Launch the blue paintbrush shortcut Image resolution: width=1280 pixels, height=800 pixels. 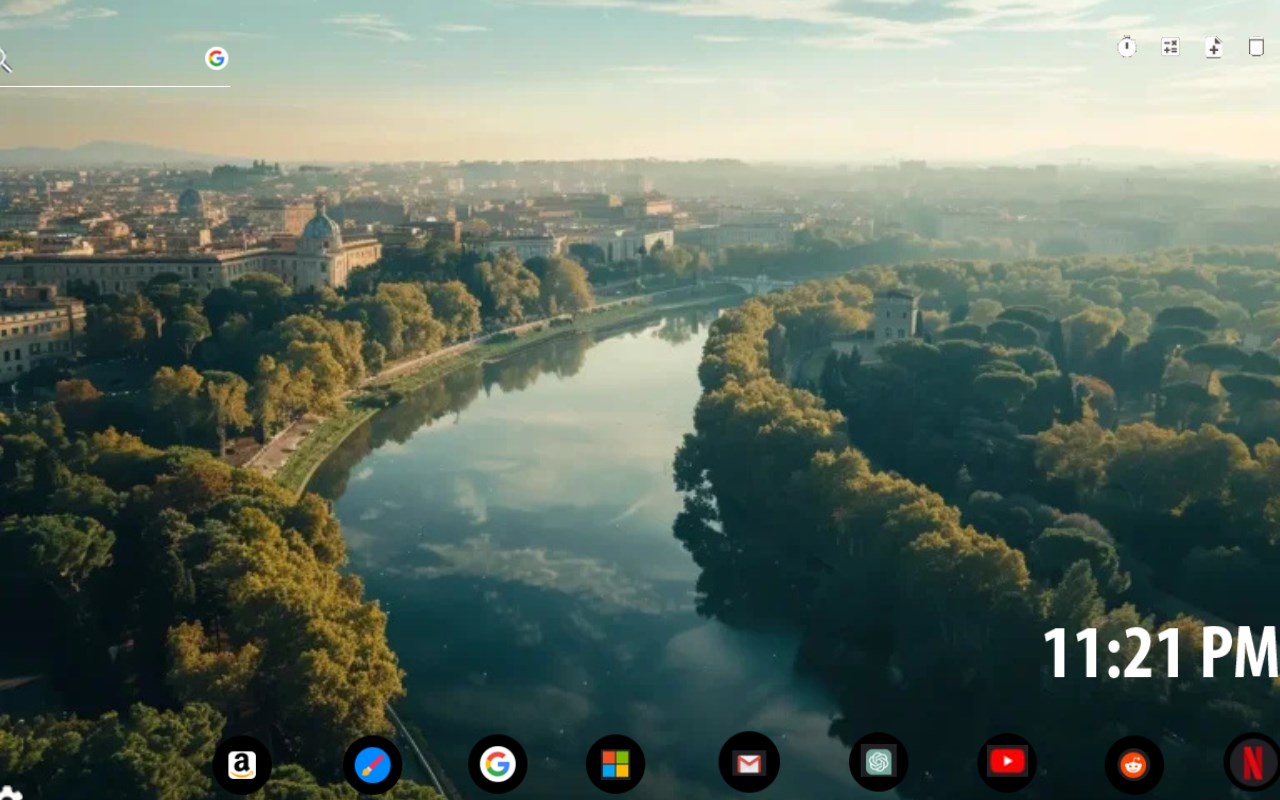pyautogui.click(x=373, y=765)
